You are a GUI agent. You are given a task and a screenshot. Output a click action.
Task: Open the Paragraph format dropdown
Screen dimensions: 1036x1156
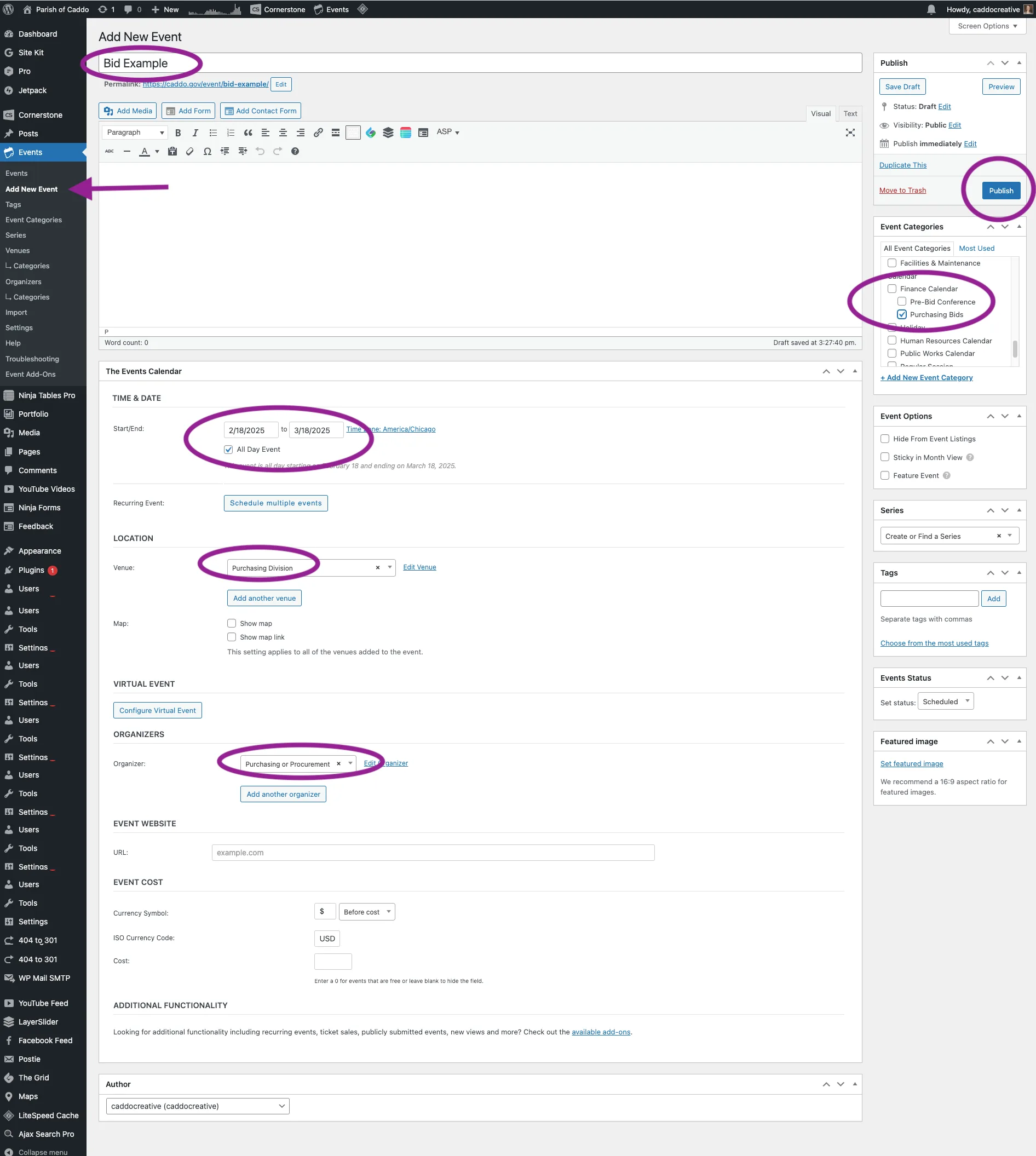point(135,133)
